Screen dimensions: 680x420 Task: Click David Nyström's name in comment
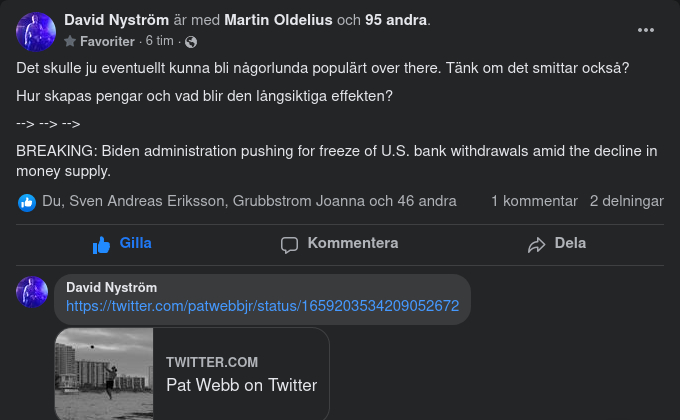[x=111, y=287]
